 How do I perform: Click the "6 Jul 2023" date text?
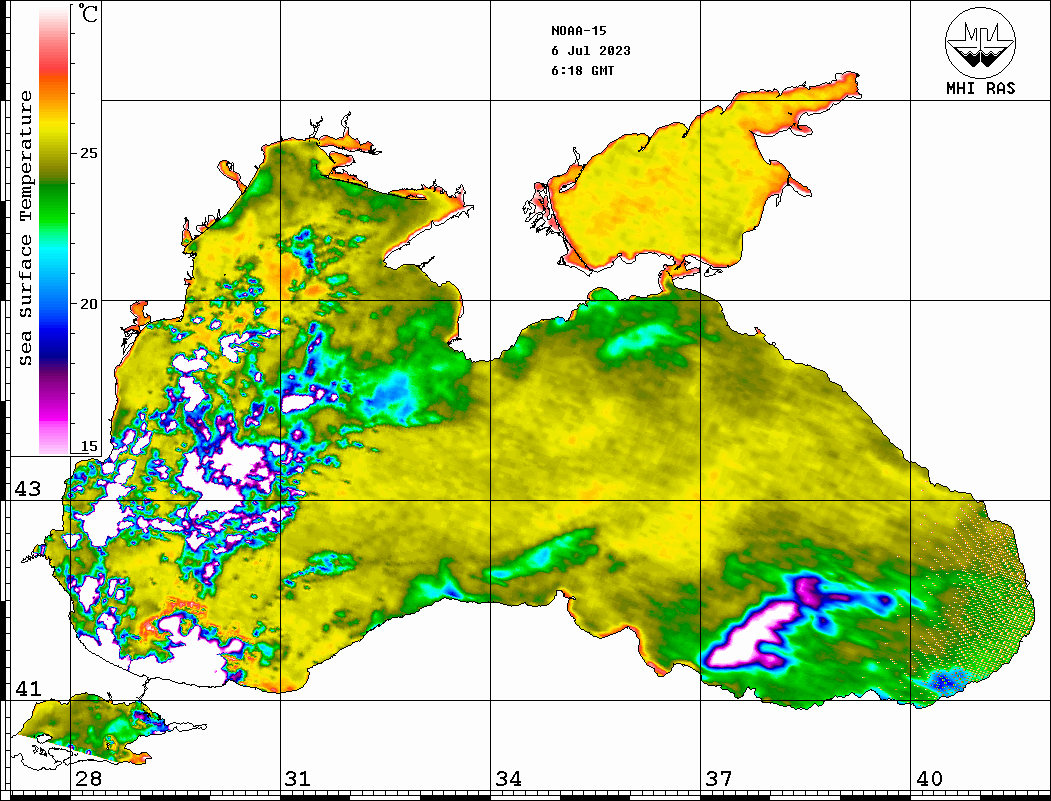[x=591, y=51]
